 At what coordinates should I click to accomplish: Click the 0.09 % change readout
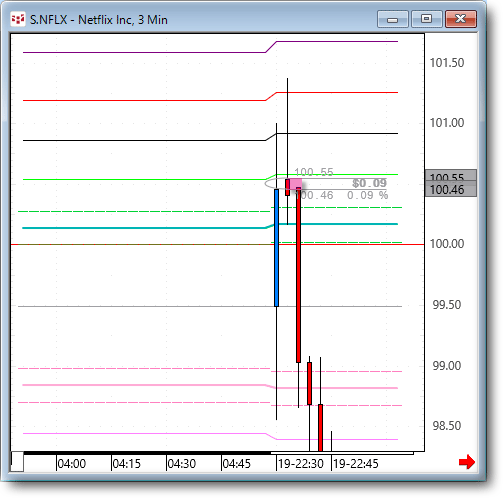[x=367, y=195]
